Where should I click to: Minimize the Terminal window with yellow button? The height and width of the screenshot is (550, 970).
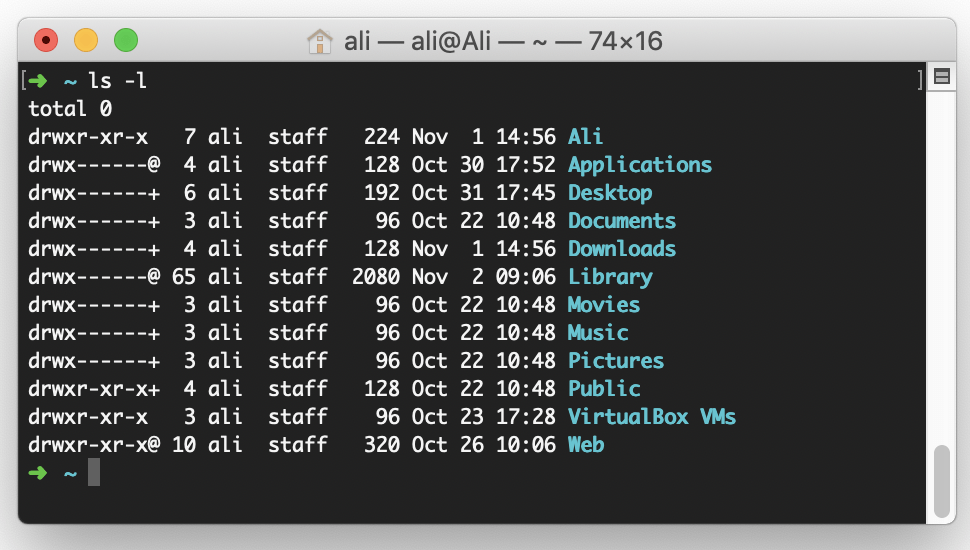click(x=86, y=41)
